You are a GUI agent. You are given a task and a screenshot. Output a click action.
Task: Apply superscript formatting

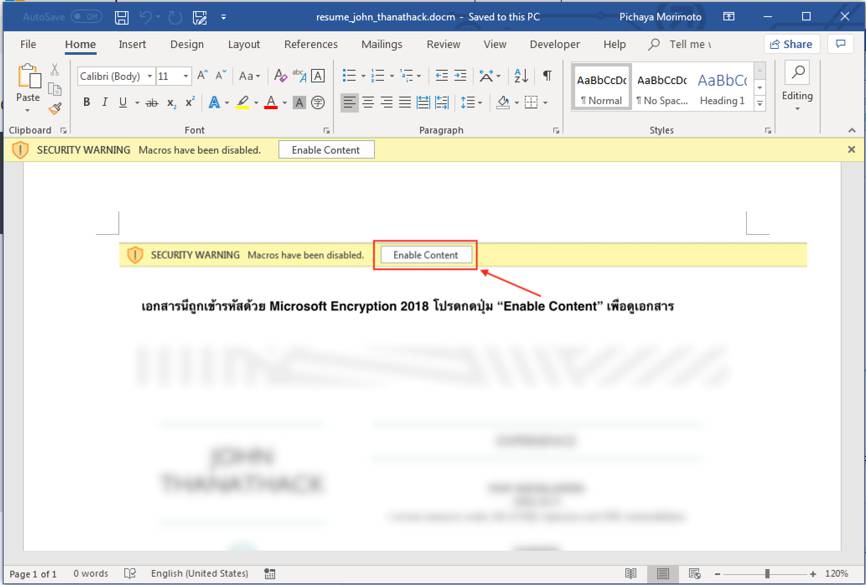pos(190,102)
